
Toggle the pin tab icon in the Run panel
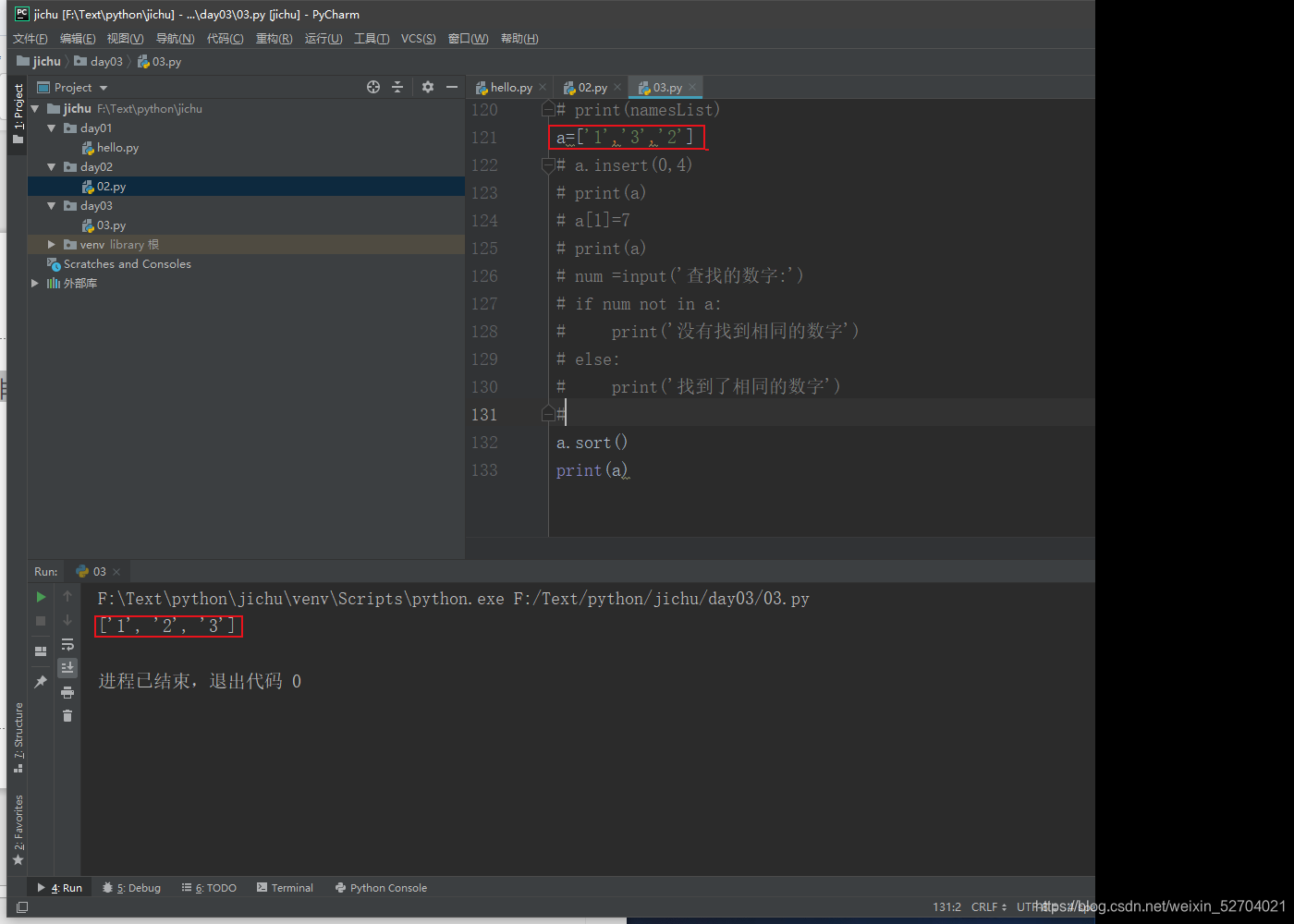[x=41, y=682]
